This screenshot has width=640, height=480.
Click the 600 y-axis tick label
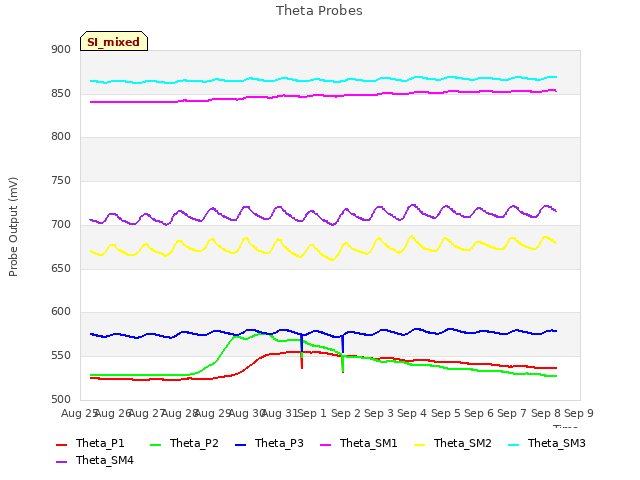61,312
